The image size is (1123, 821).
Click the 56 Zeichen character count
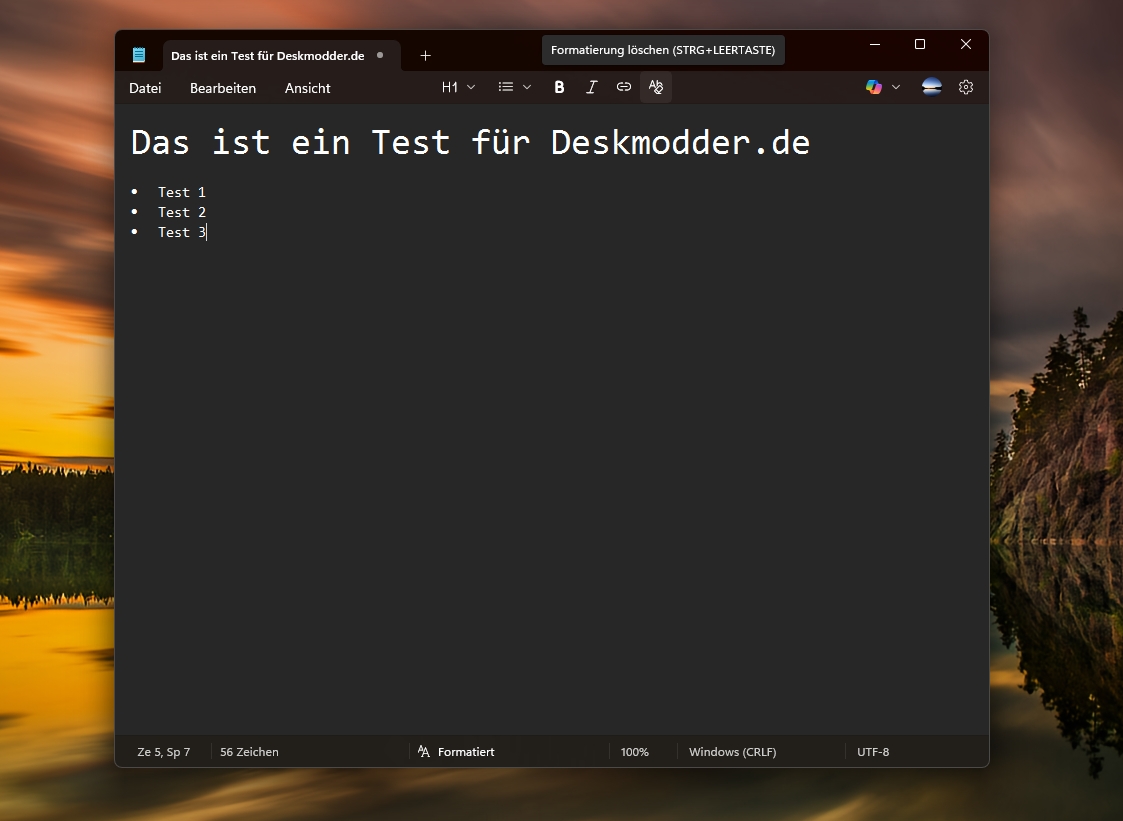coord(249,752)
